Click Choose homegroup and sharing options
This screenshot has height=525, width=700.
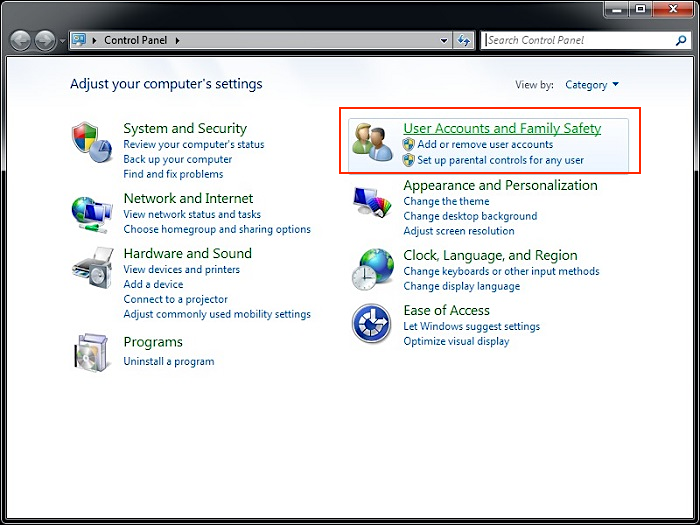[217, 229]
